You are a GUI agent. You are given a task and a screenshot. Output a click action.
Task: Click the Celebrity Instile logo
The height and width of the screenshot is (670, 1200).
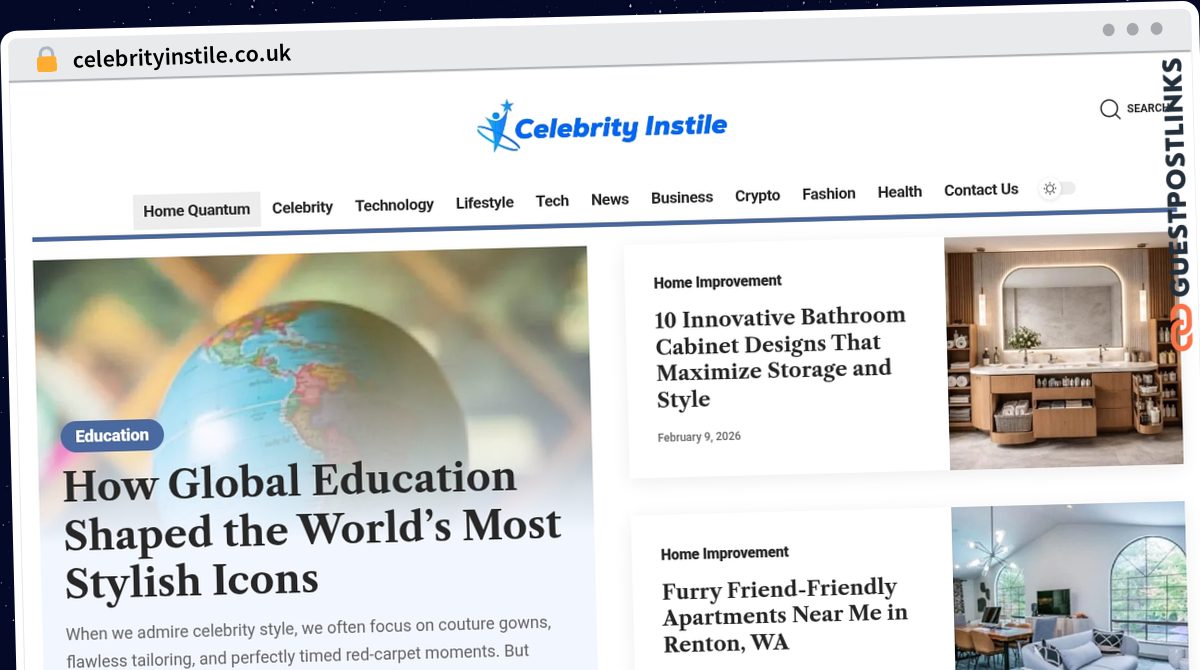pyautogui.click(x=602, y=126)
